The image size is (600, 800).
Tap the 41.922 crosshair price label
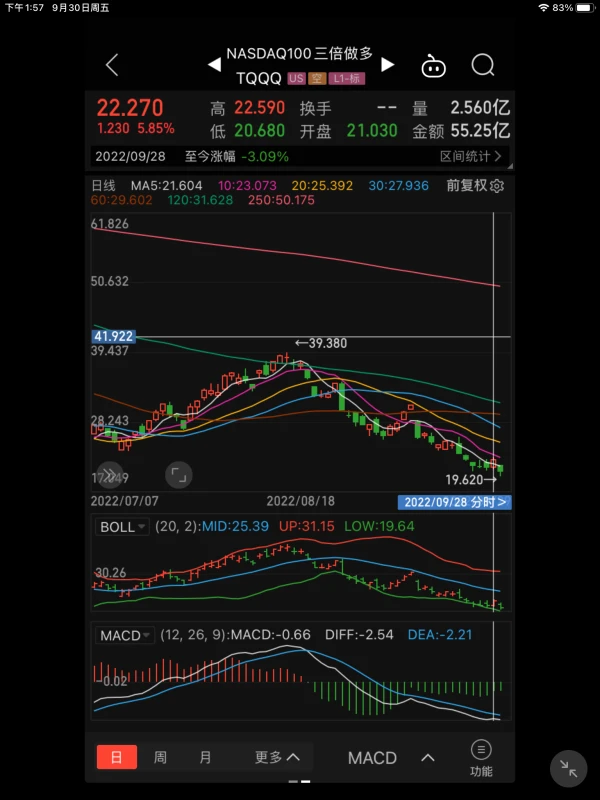point(113,336)
